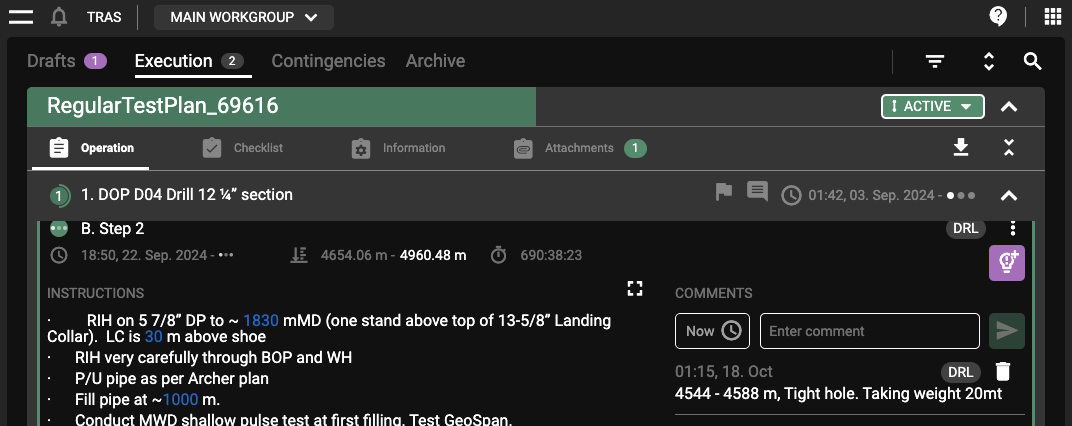Click the purple lightbulb suggestion button
The width and height of the screenshot is (1072, 426).
[1006, 263]
